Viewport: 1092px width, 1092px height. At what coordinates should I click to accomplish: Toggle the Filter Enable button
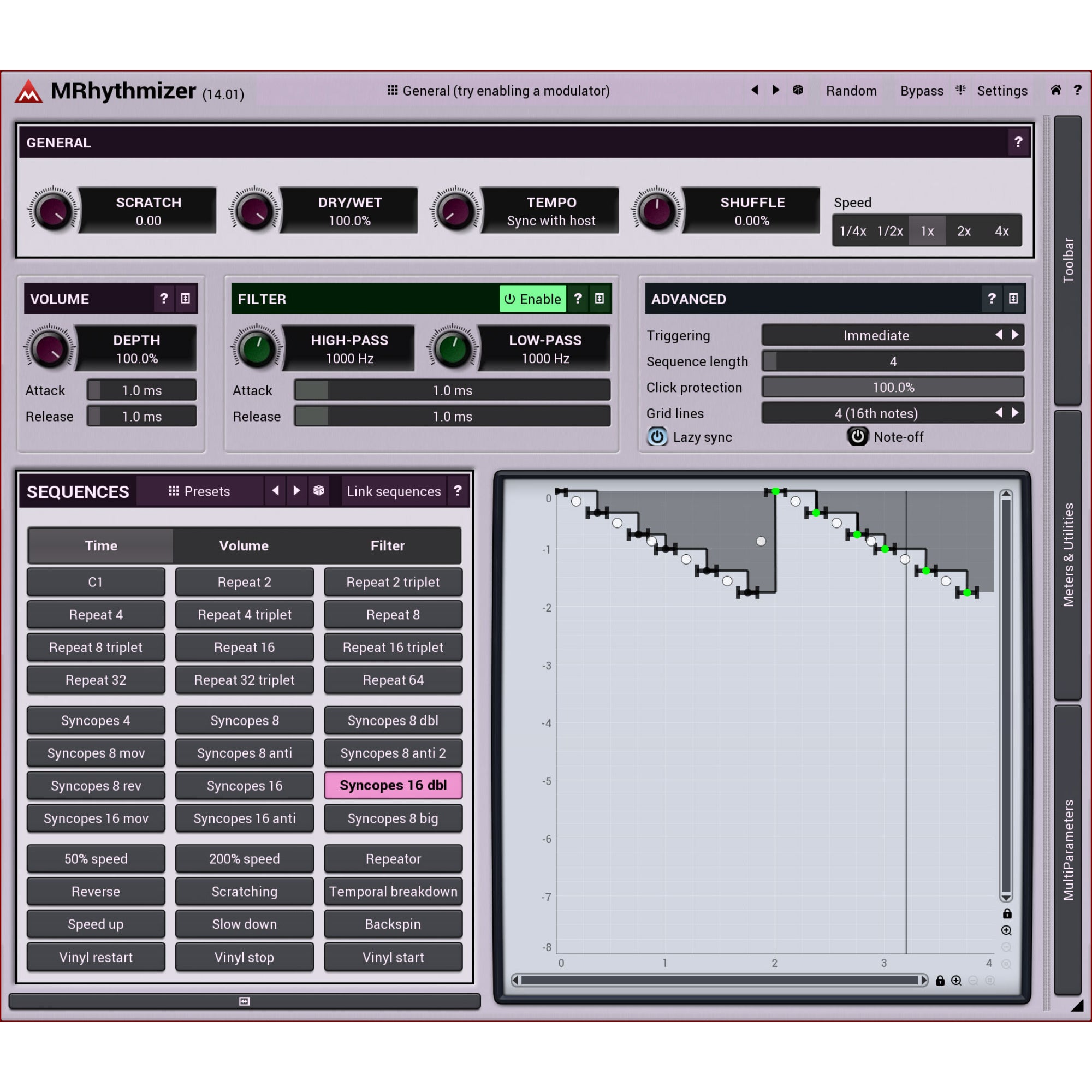point(532,299)
